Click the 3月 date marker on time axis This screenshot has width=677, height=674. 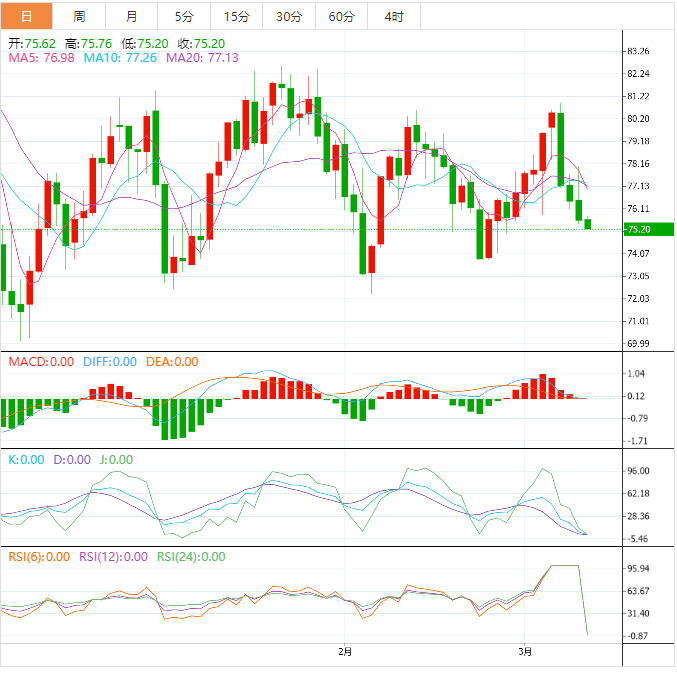pyautogui.click(x=526, y=652)
